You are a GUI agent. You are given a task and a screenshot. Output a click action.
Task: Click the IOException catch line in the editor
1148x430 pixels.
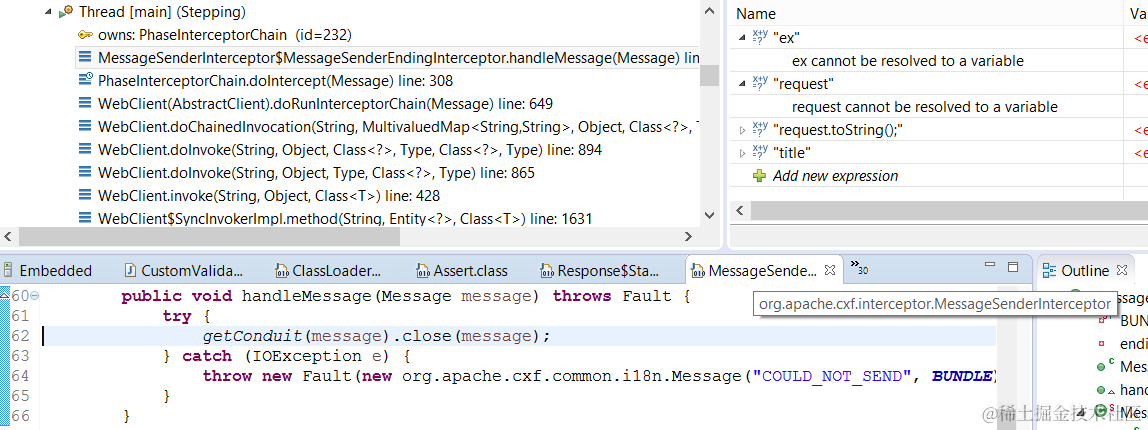(286, 356)
